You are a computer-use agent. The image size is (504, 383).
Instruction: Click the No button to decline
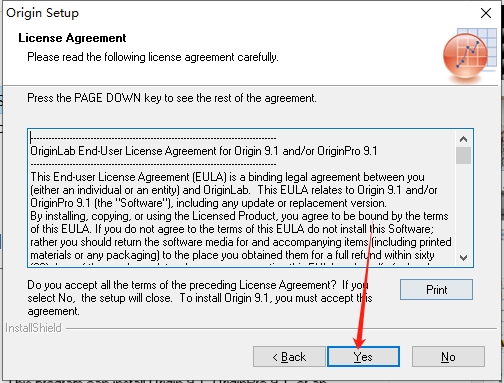pyautogui.click(x=448, y=356)
